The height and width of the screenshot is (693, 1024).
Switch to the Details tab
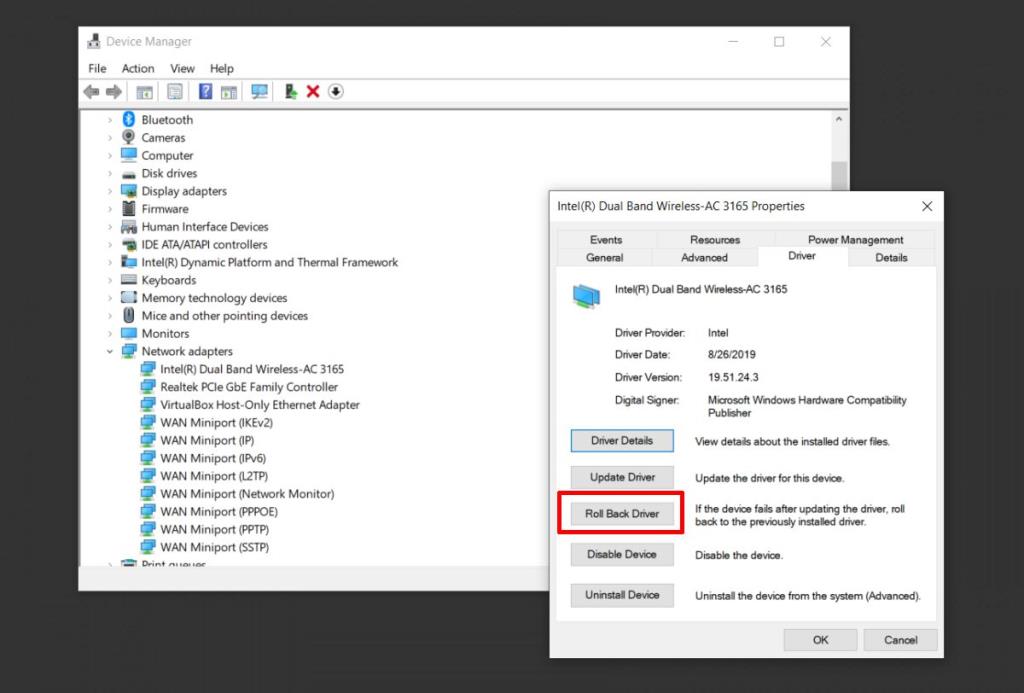890,257
